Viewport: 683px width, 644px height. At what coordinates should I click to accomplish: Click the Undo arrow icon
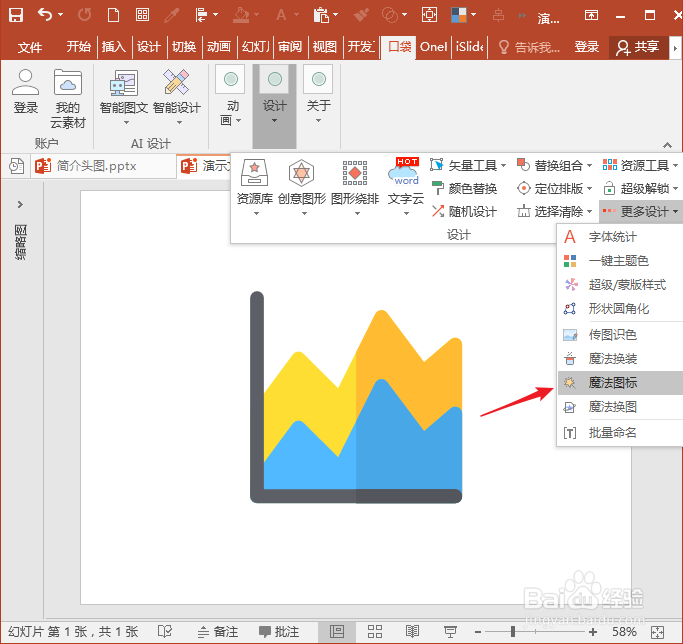pos(45,15)
